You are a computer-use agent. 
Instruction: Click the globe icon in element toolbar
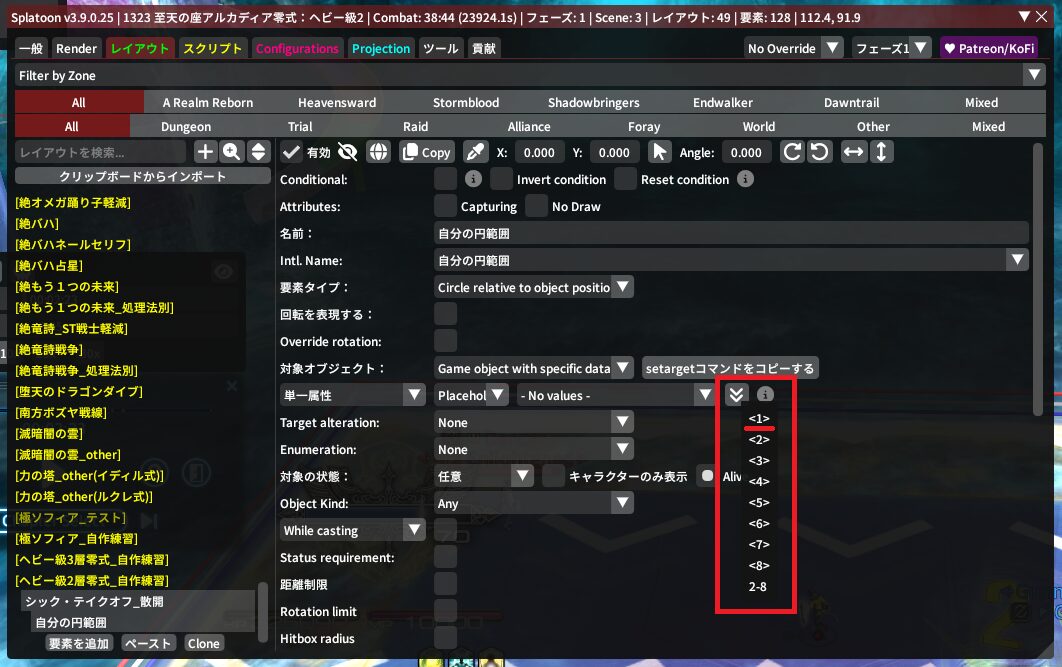[378, 152]
